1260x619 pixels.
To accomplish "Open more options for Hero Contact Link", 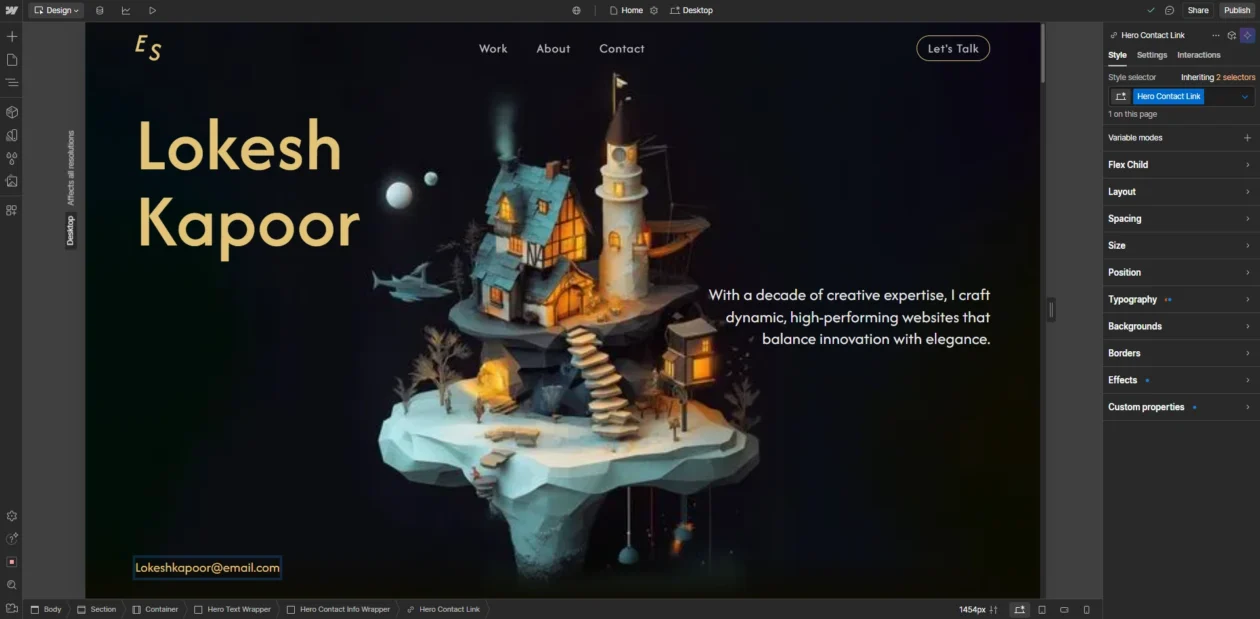I will pyautogui.click(x=1216, y=35).
